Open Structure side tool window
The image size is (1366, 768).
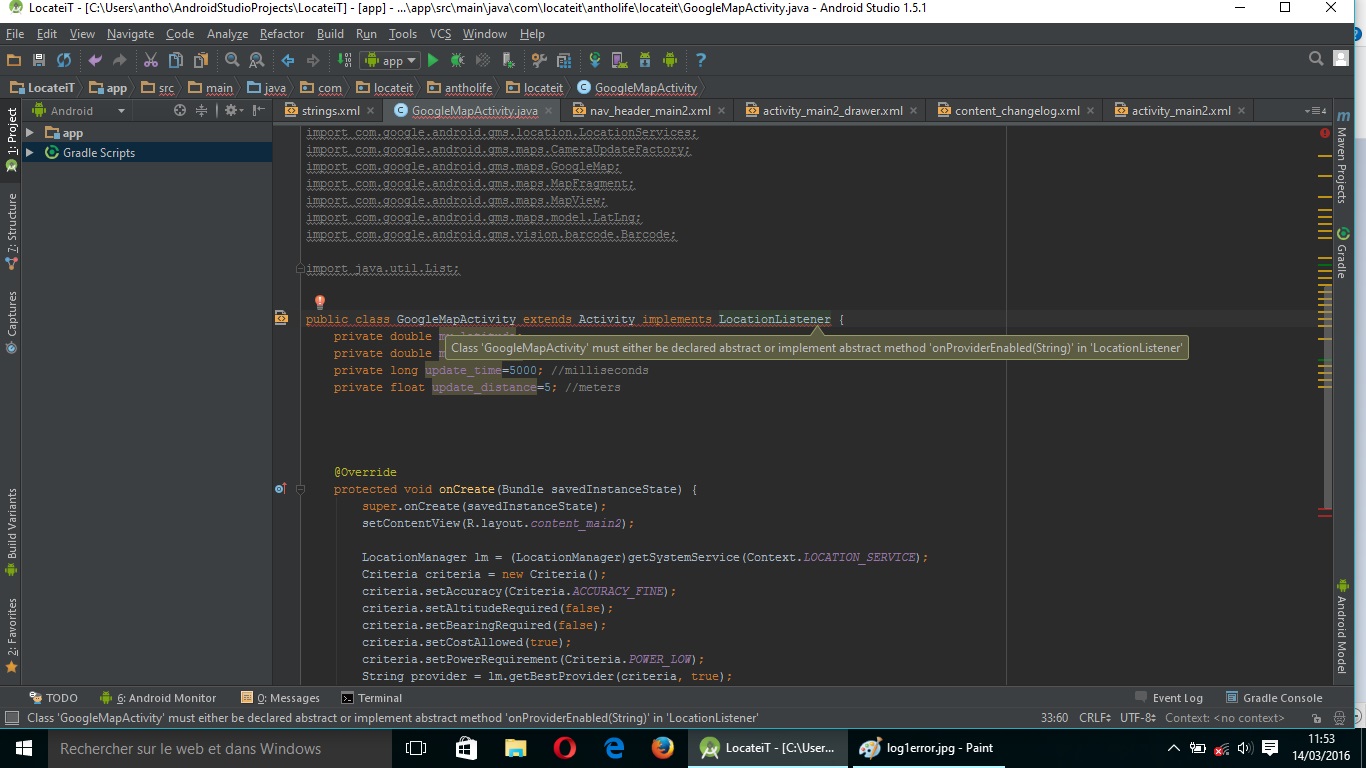(x=12, y=232)
